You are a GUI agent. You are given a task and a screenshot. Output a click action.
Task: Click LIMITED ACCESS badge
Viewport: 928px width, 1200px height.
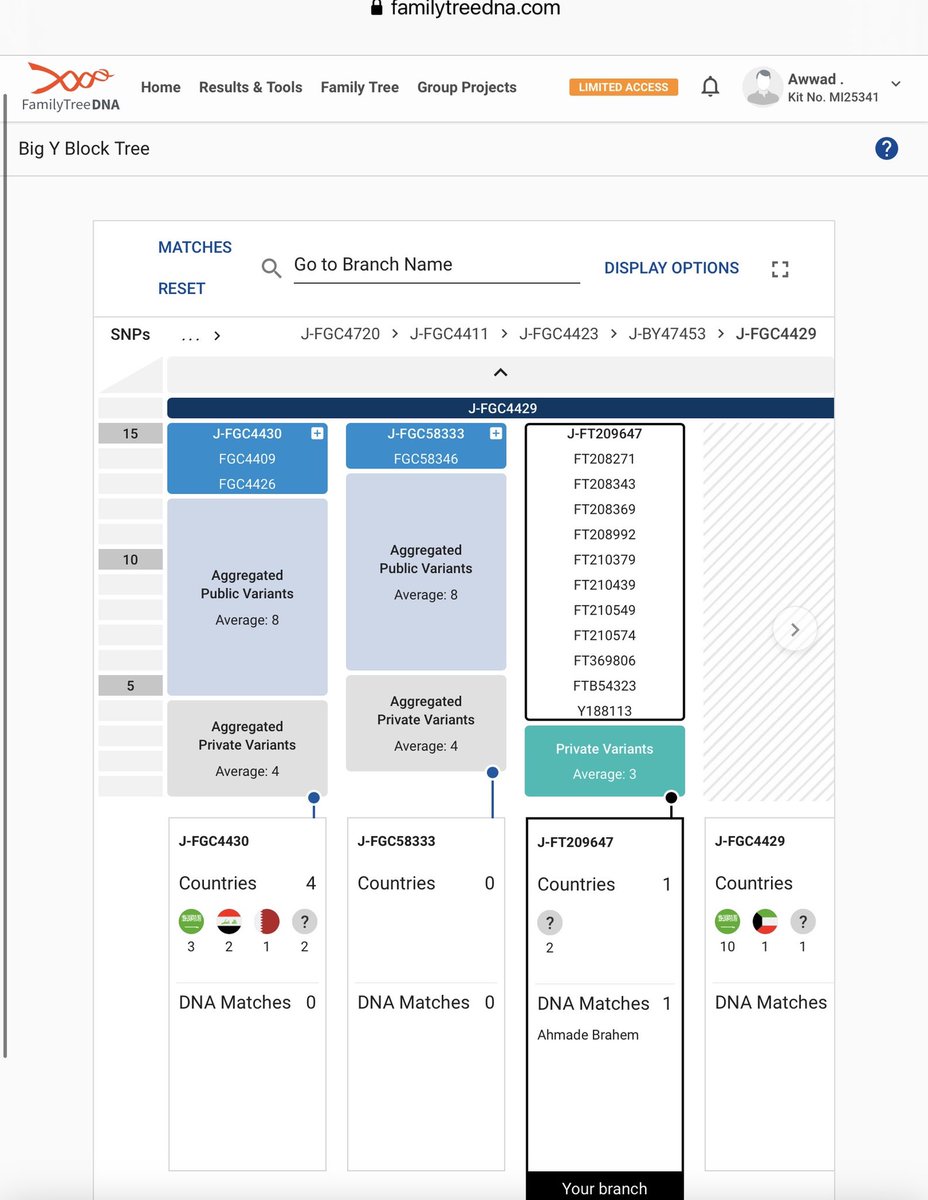click(624, 87)
